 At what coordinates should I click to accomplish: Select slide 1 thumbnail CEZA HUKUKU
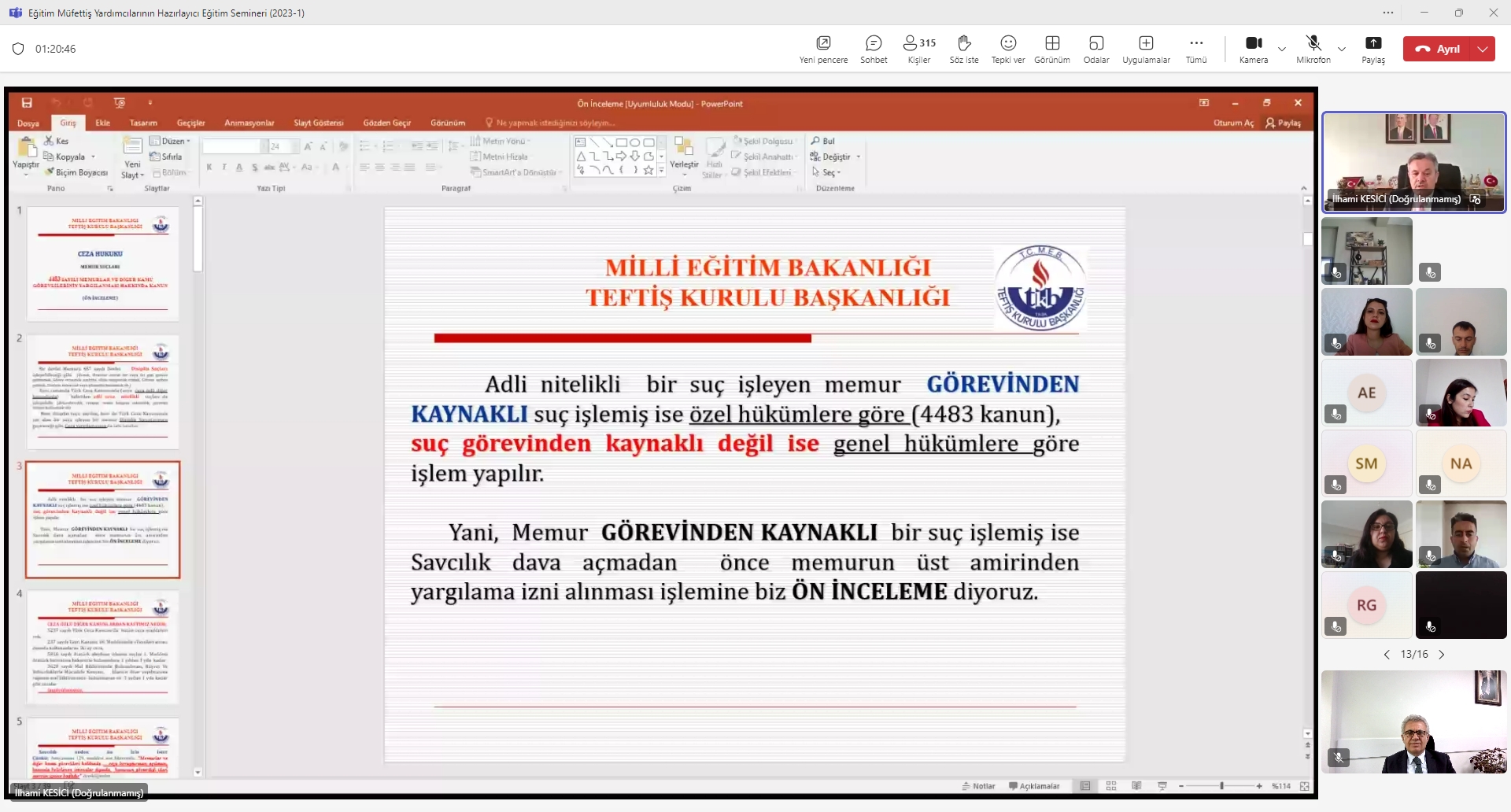(x=103, y=264)
